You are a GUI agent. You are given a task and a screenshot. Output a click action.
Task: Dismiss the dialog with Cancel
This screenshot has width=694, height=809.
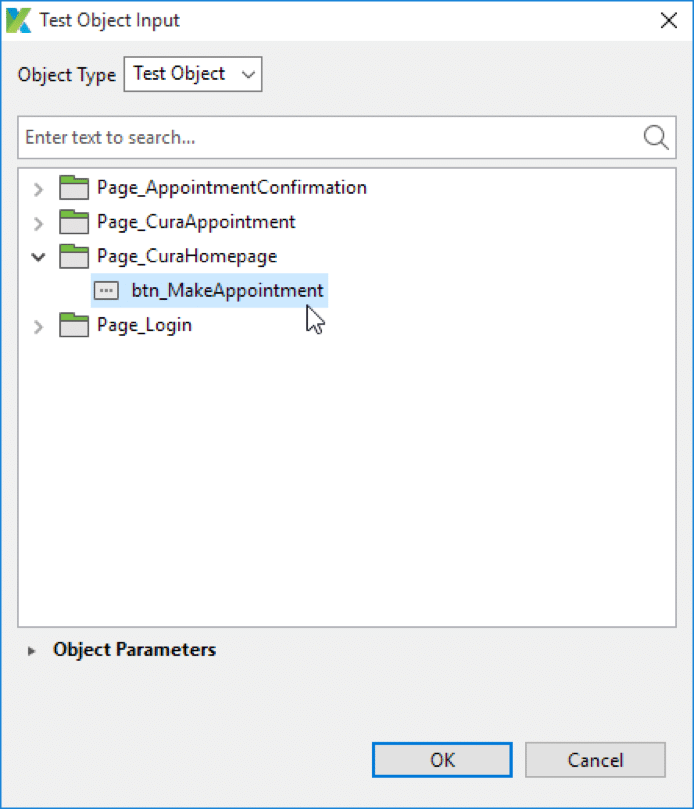(595, 760)
